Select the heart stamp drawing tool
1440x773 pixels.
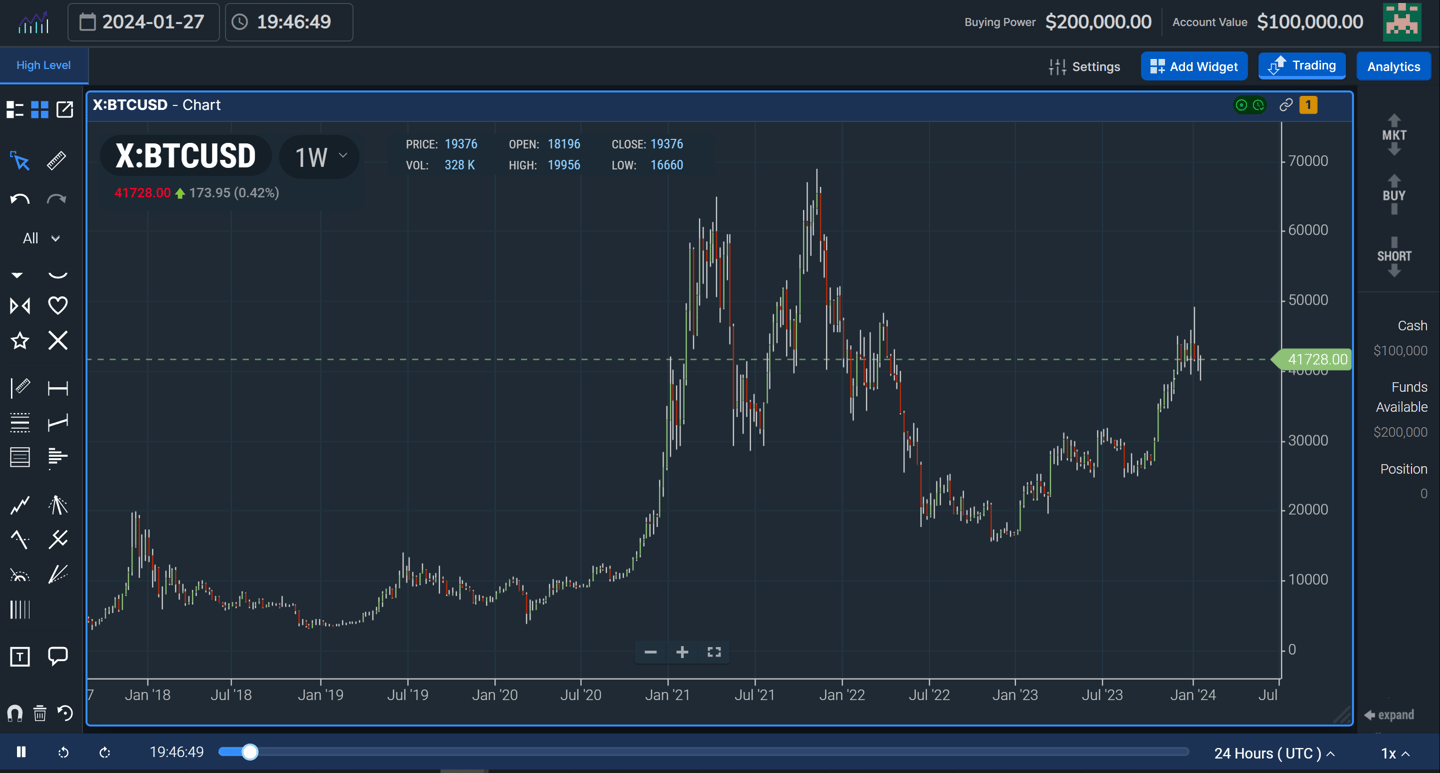[x=57, y=305]
